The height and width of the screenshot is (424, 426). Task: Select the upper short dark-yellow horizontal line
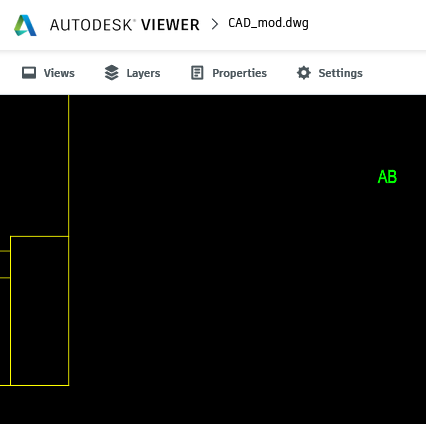pos(5,251)
